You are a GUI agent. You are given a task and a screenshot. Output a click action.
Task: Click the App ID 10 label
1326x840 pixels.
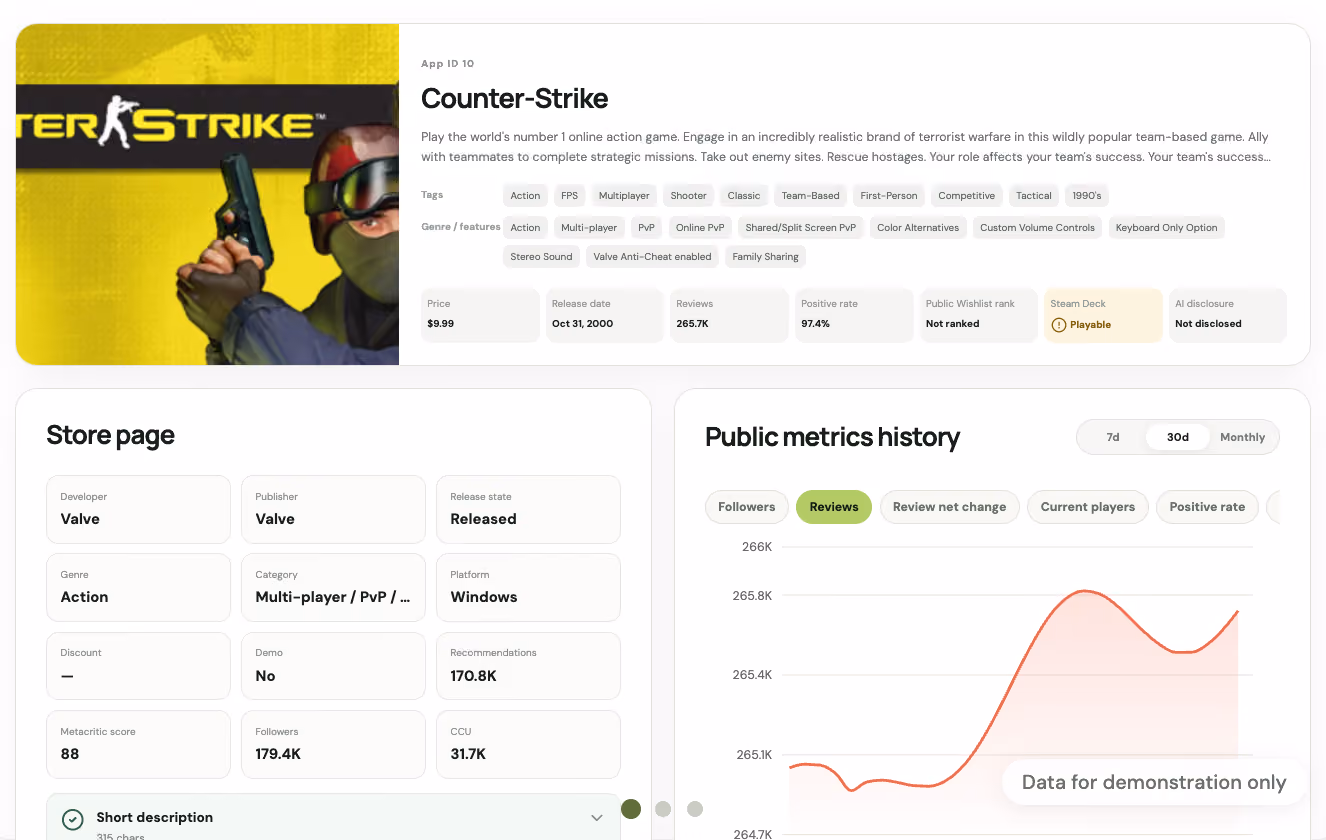[x=448, y=64]
